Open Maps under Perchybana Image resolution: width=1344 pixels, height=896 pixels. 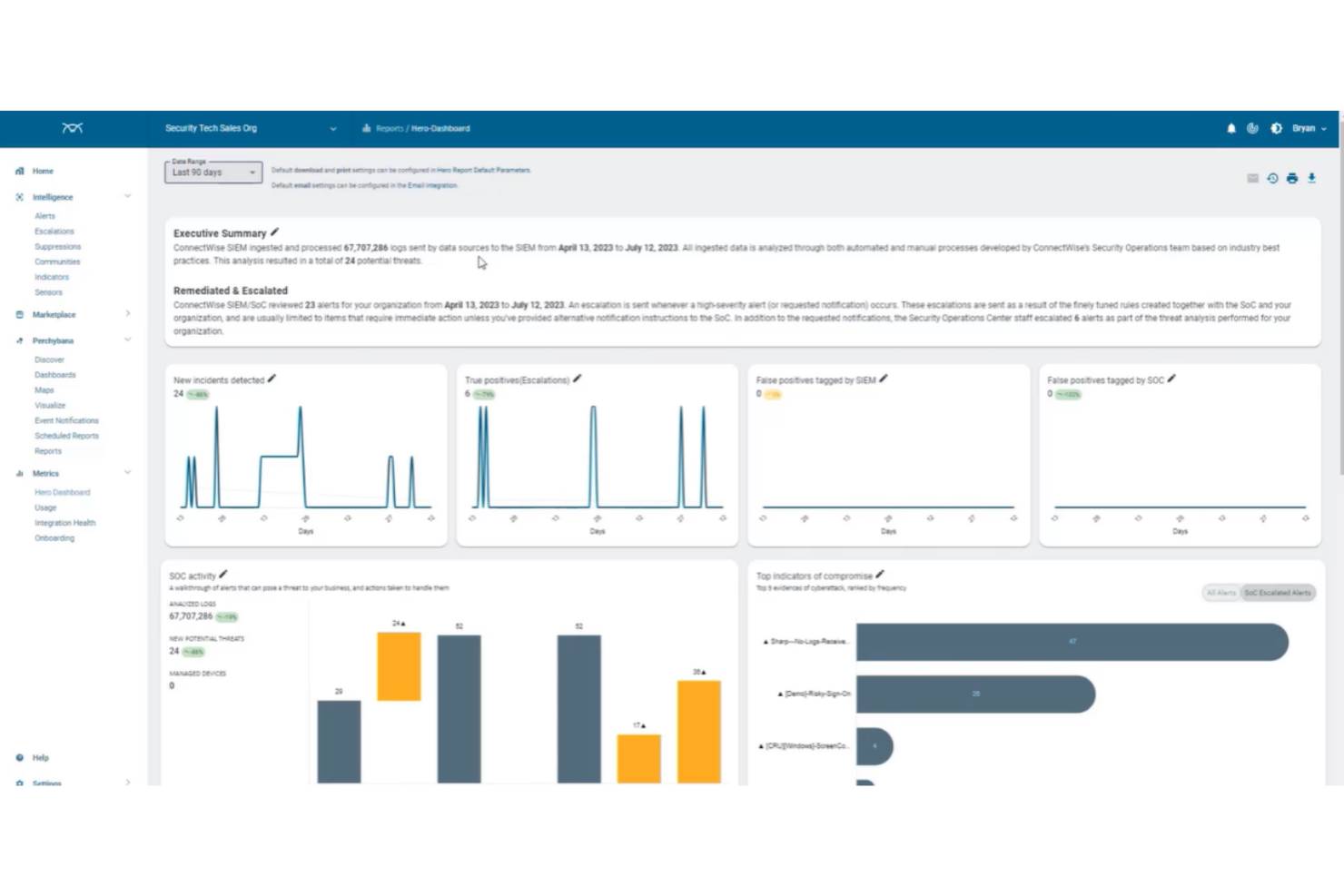[x=44, y=390]
